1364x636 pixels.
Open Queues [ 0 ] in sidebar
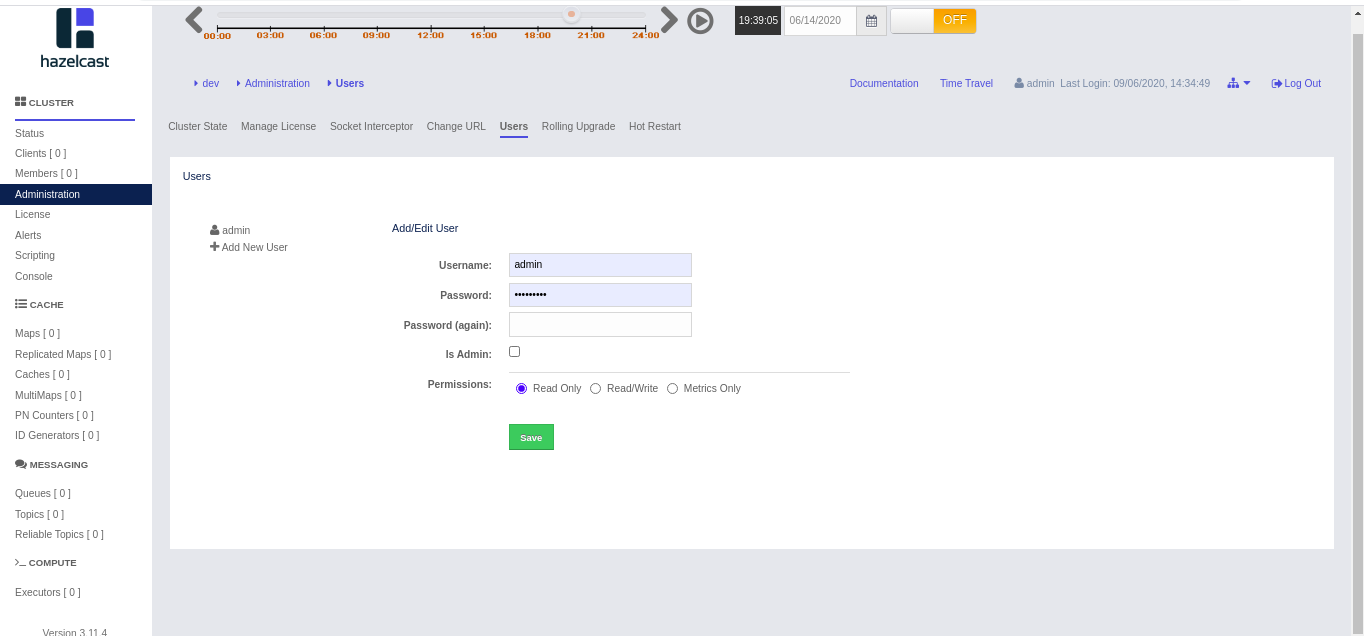pyautogui.click(x=43, y=493)
